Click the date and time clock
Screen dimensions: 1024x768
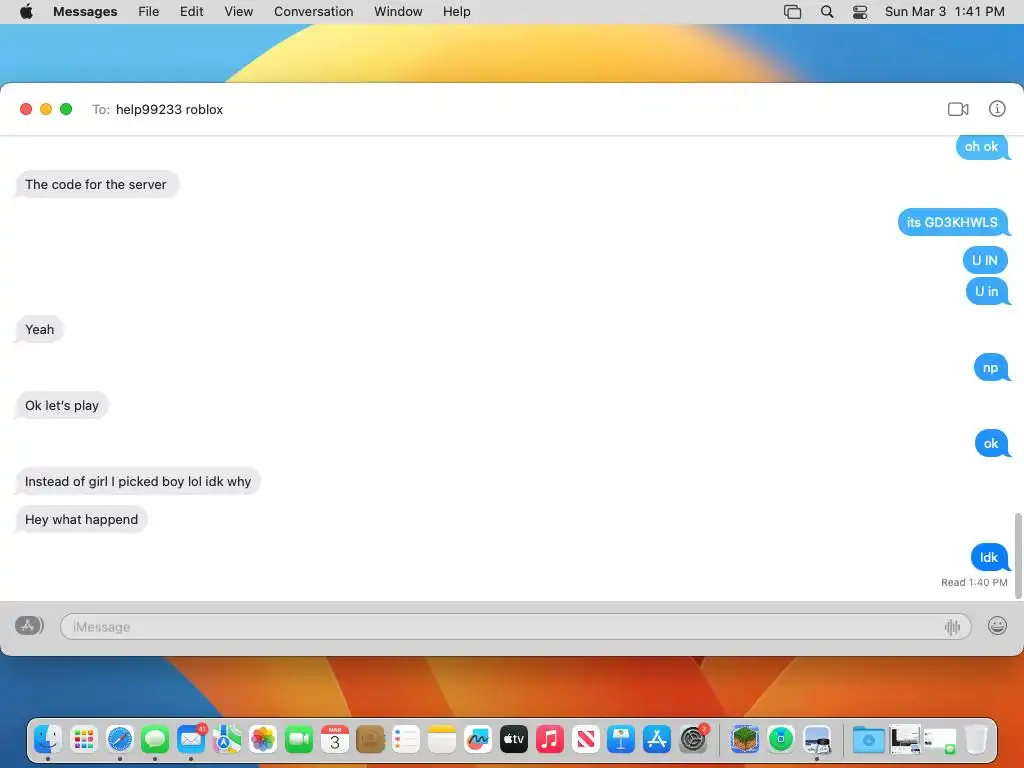944,12
